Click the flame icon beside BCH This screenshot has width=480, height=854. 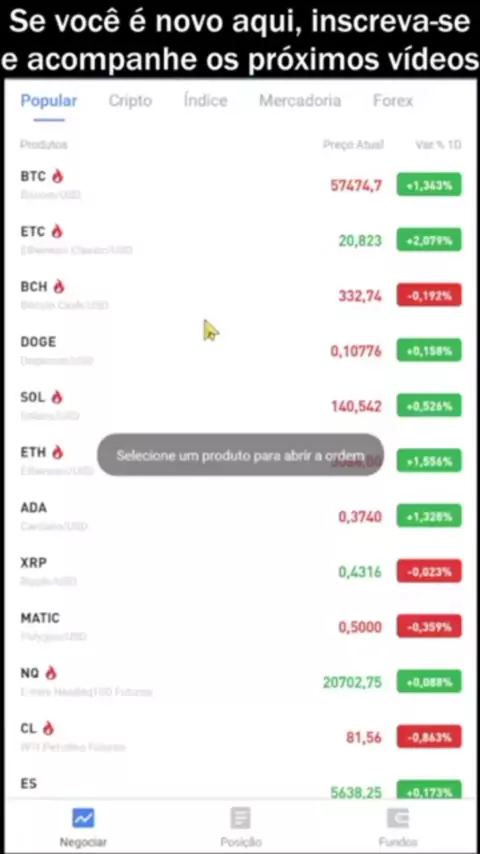(59, 286)
